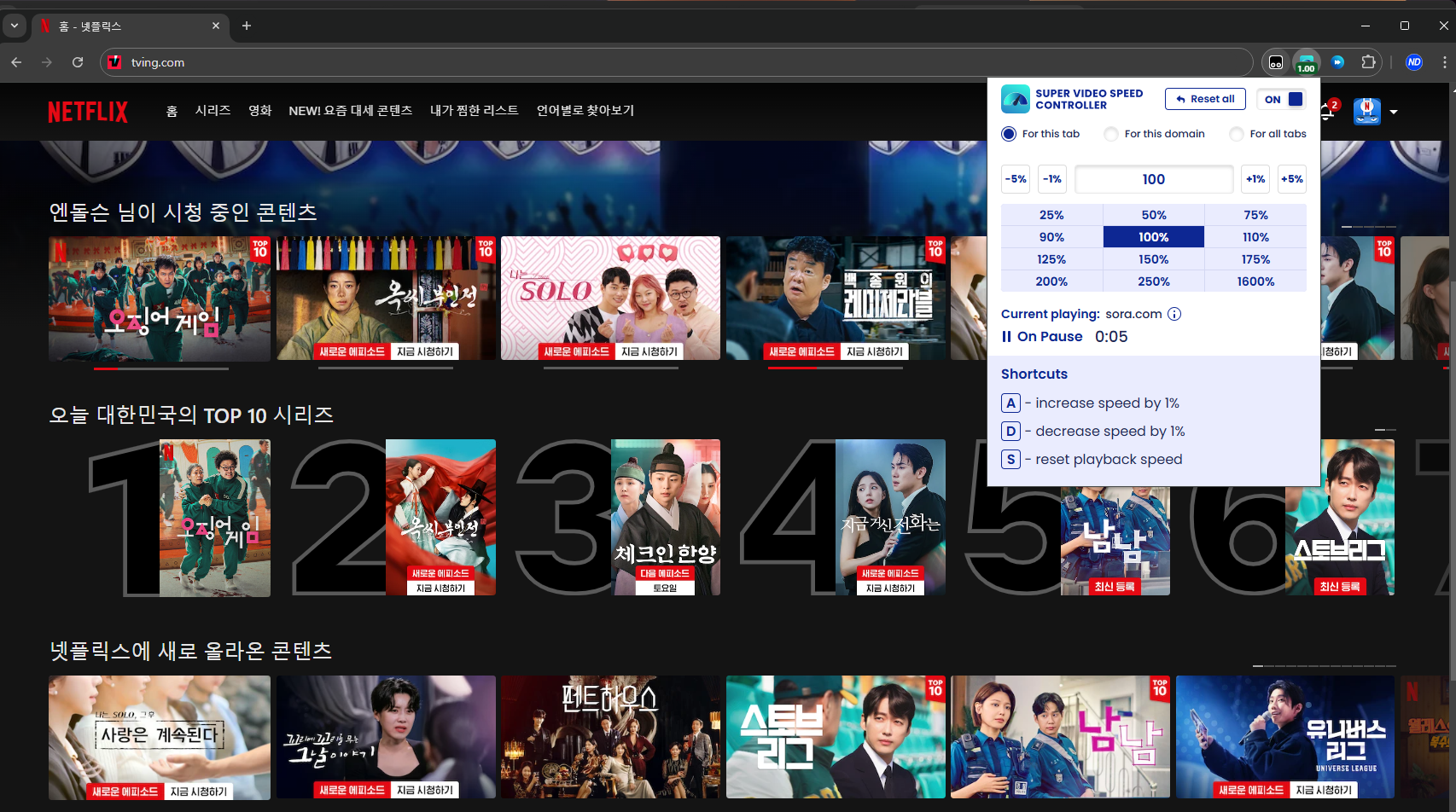Open the 레미제라블 thumbnail

pyautogui.click(x=836, y=299)
